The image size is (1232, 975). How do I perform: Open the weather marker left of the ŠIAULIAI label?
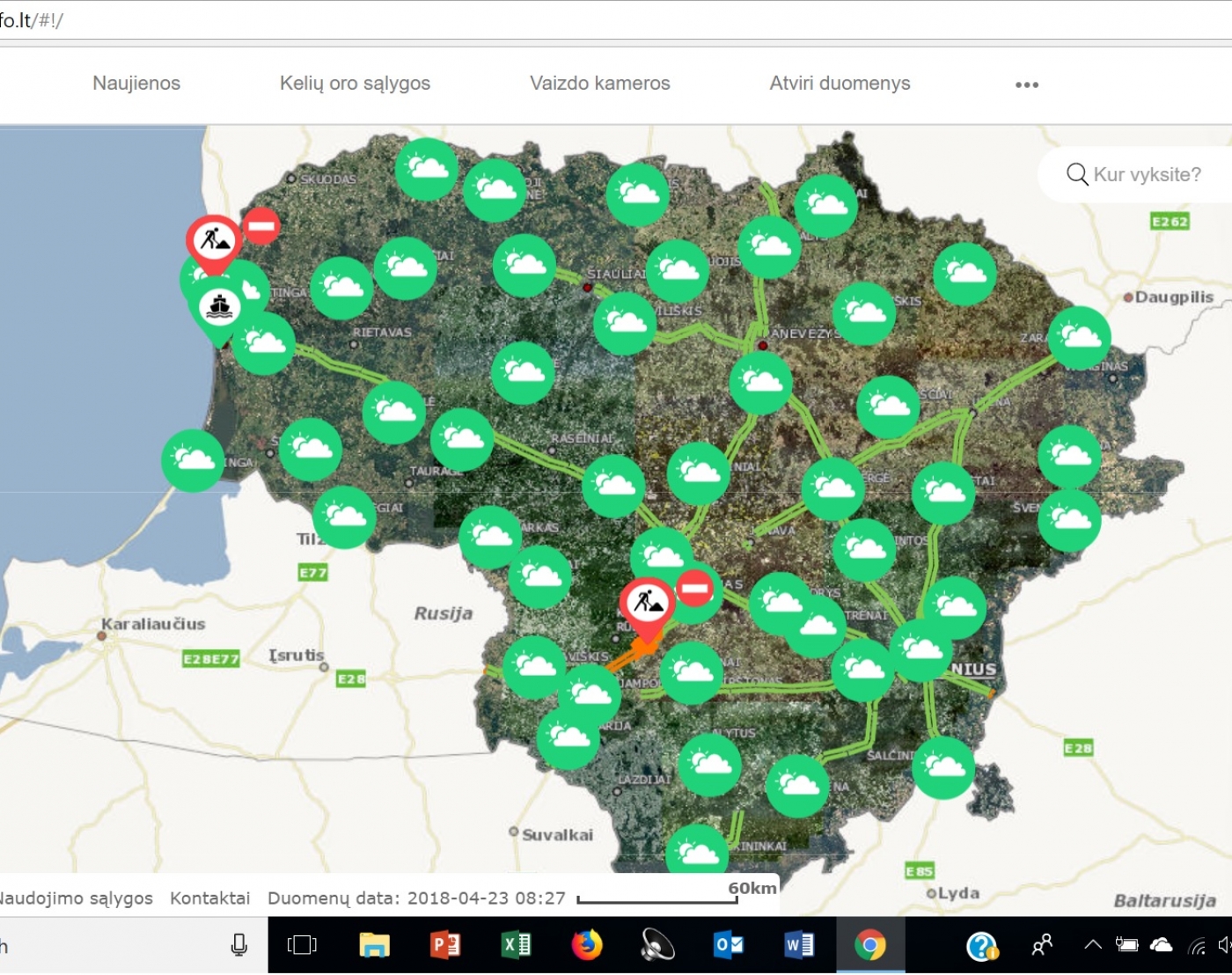[x=524, y=265]
